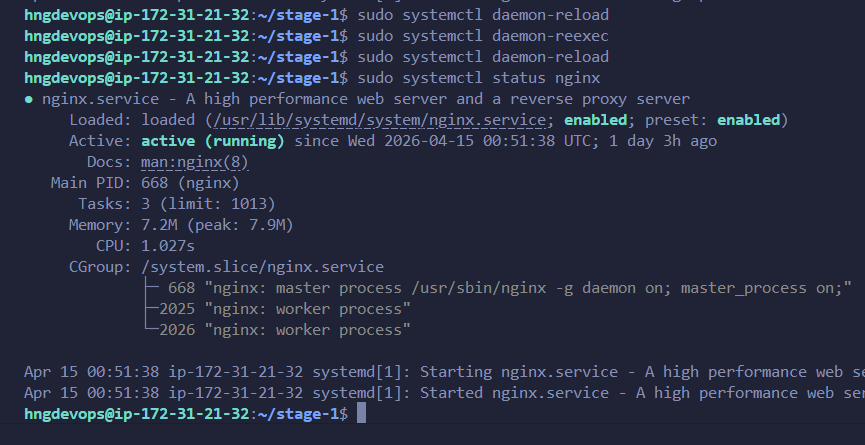Open the /usr/lib/systemd/system/nginx.service path link
865x445 pixels.
(380, 120)
